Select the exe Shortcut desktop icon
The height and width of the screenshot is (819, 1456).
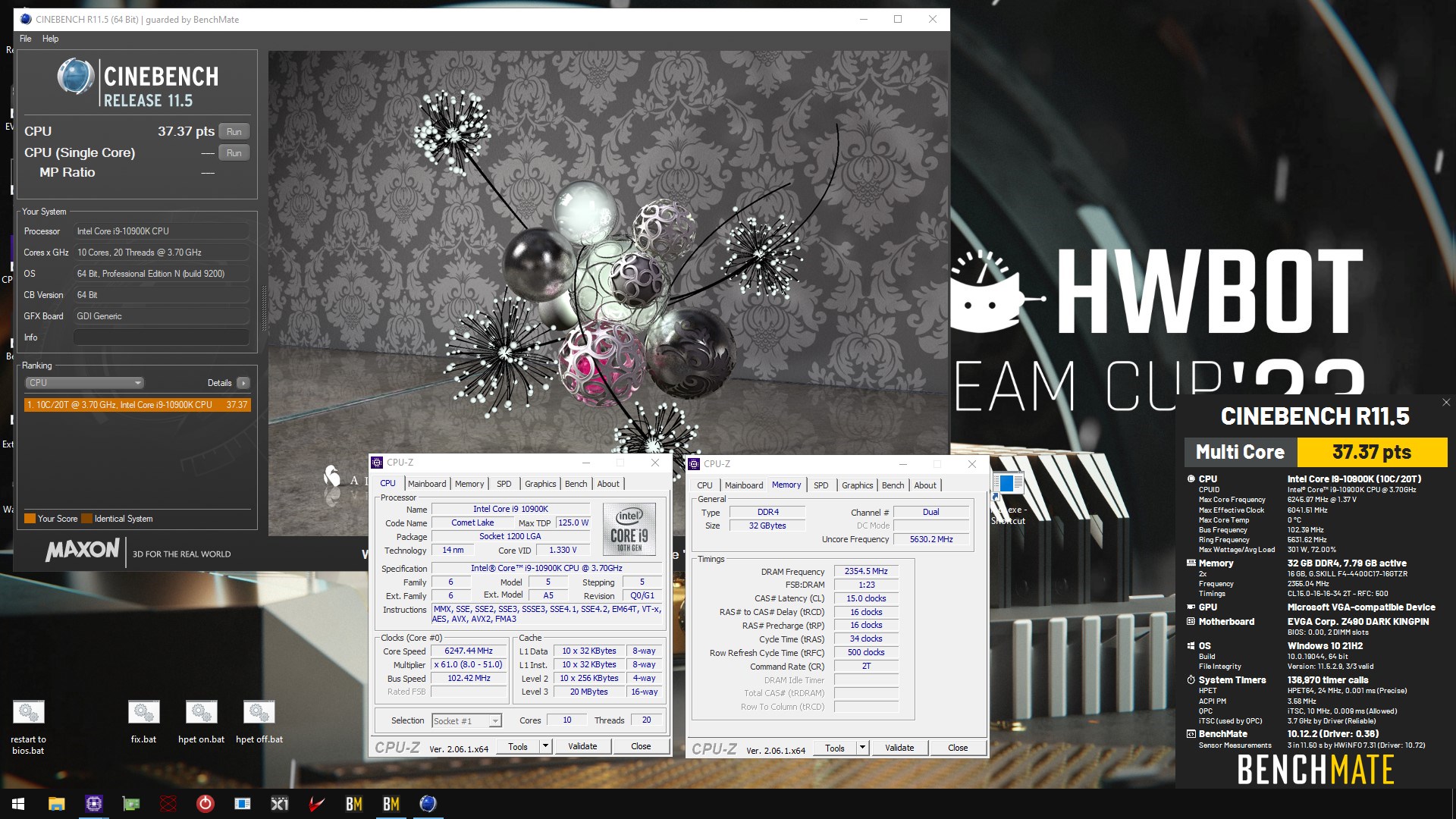tap(1008, 498)
